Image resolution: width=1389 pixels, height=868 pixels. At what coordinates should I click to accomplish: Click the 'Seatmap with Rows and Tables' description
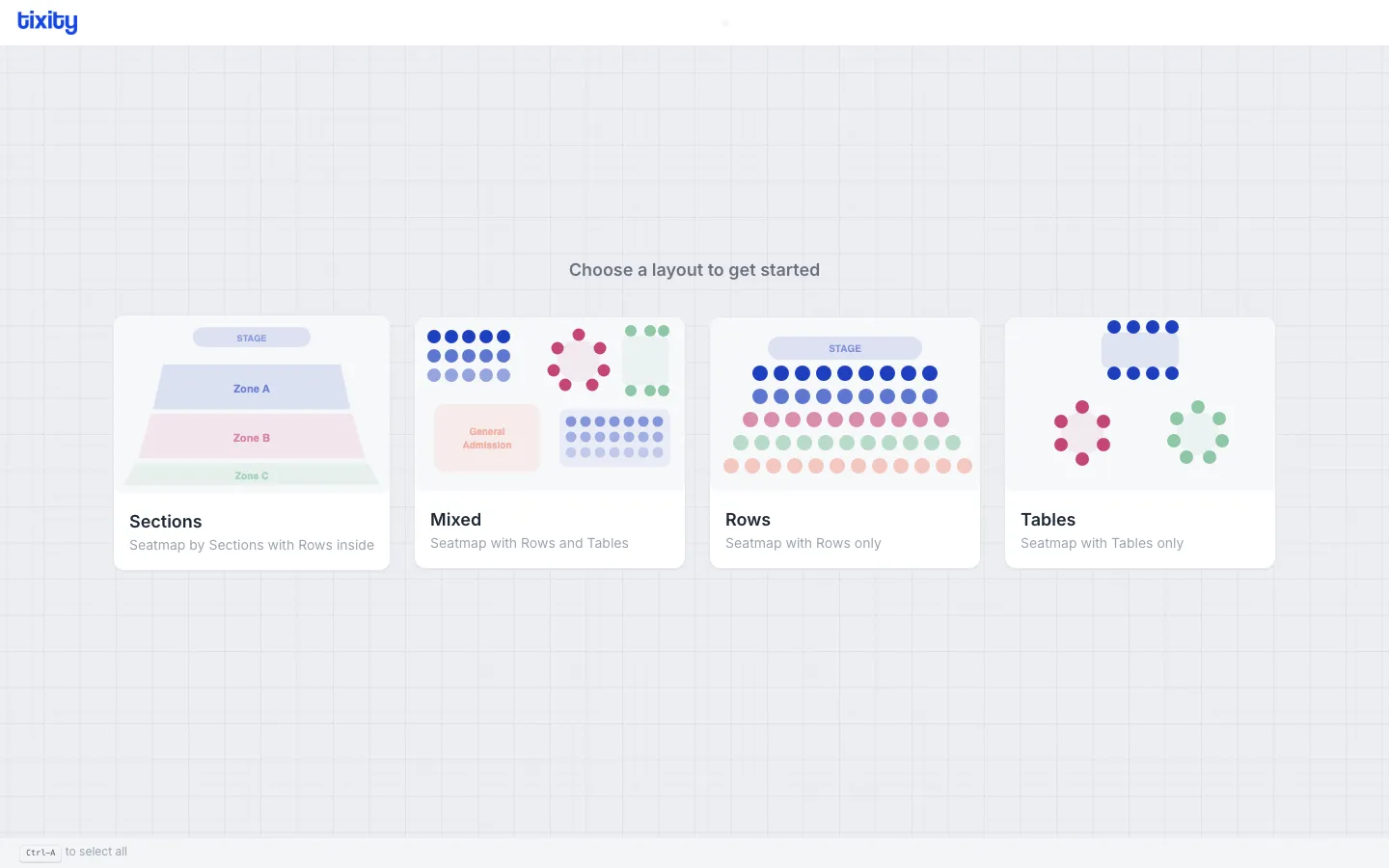tap(529, 542)
